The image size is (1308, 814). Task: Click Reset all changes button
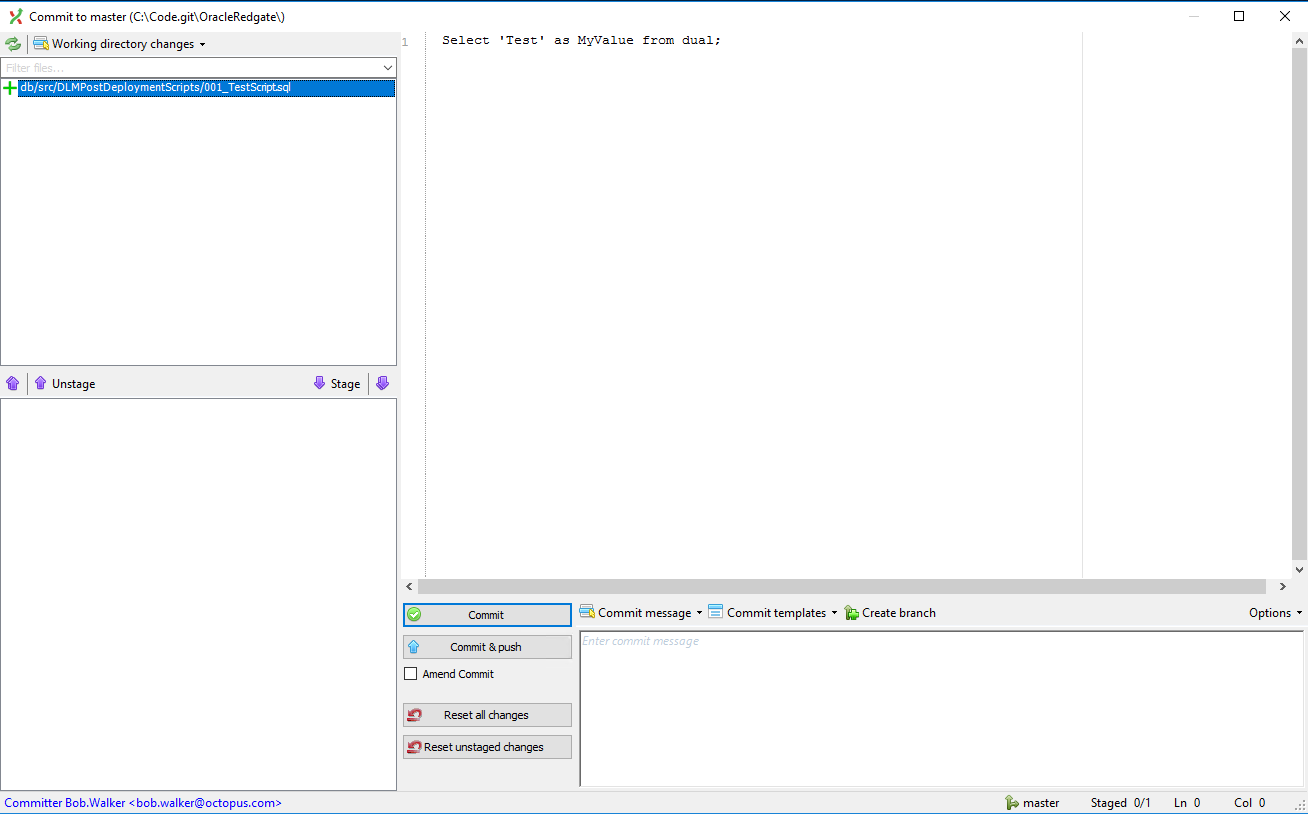pyautogui.click(x=487, y=715)
